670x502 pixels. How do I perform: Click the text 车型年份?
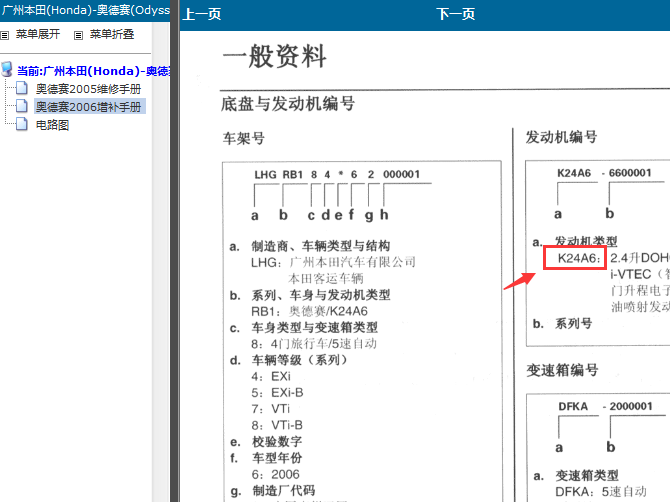click(277, 458)
